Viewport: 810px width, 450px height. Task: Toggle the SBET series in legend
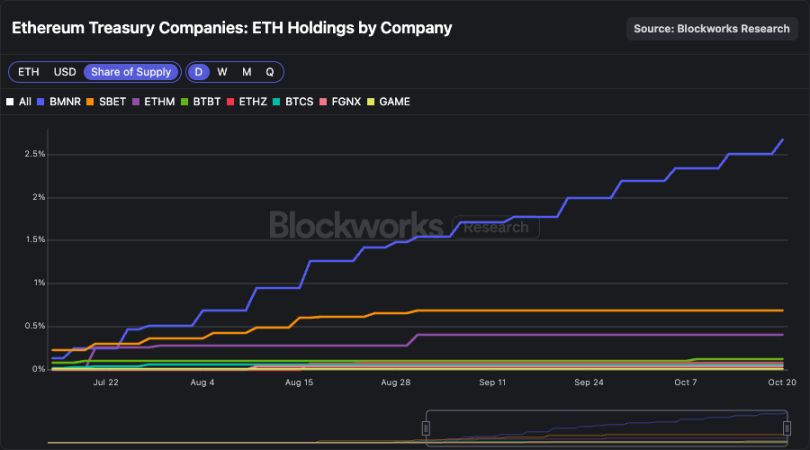point(107,101)
